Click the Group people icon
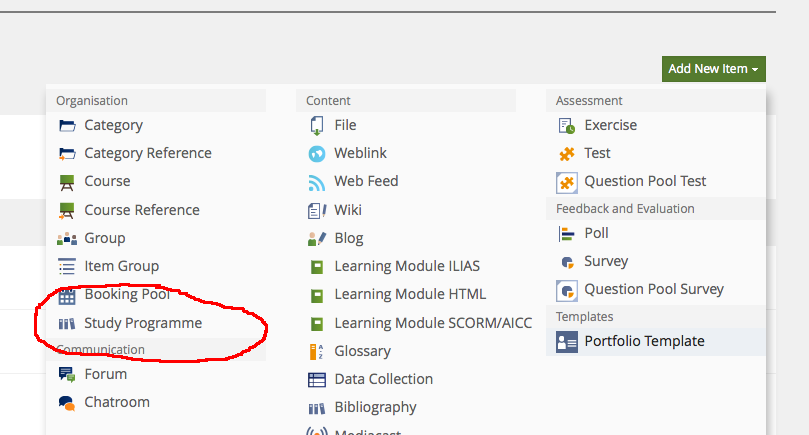Screen dimensions: 809x435 point(67,238)
